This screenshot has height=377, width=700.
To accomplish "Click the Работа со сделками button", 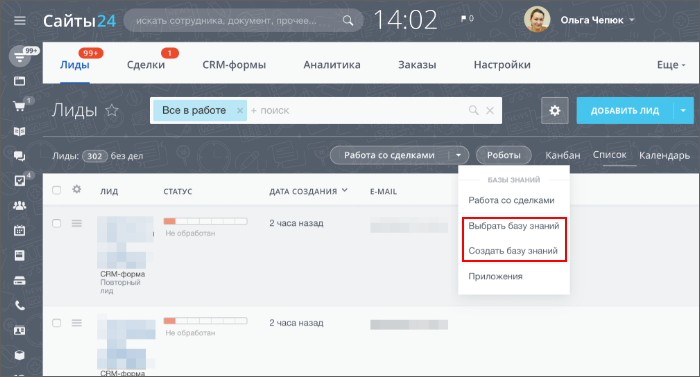I will pos(389,155).
